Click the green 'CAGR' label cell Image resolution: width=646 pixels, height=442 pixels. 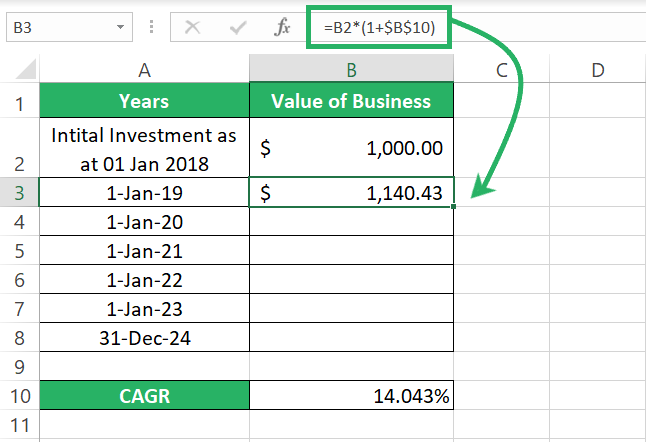click(x=144, y=395)
